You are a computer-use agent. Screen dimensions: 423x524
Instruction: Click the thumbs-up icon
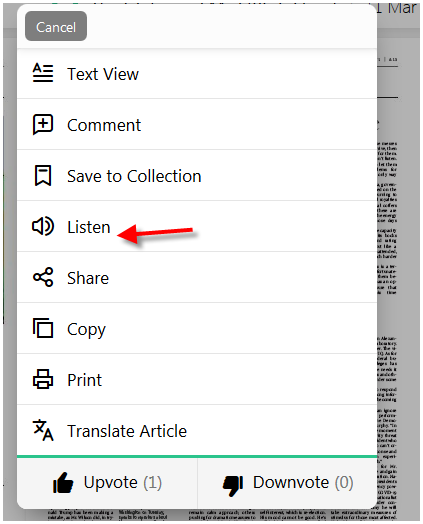tap(63, 483)
